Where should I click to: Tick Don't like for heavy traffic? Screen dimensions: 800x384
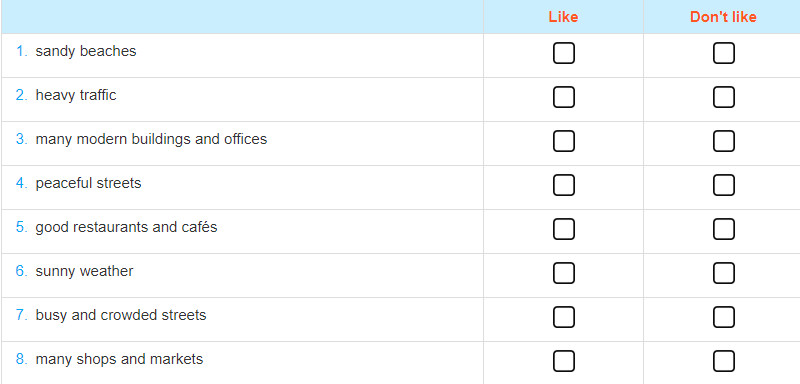point(723,97)
